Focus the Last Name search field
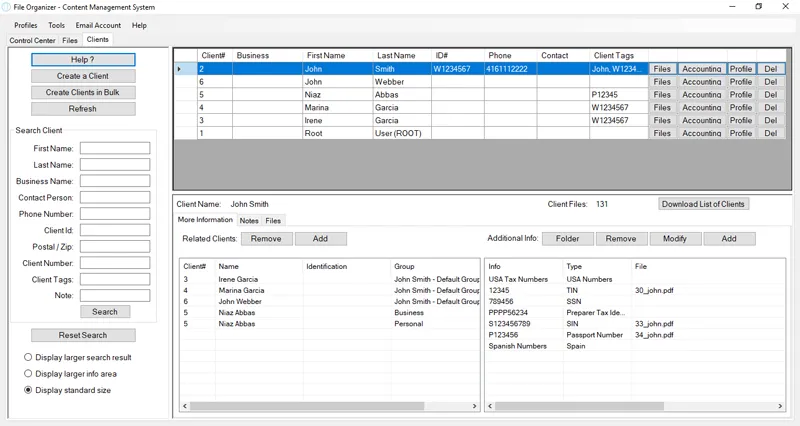Screen dimensions: 800x426 pyautogui.click(x=115, y=165)
